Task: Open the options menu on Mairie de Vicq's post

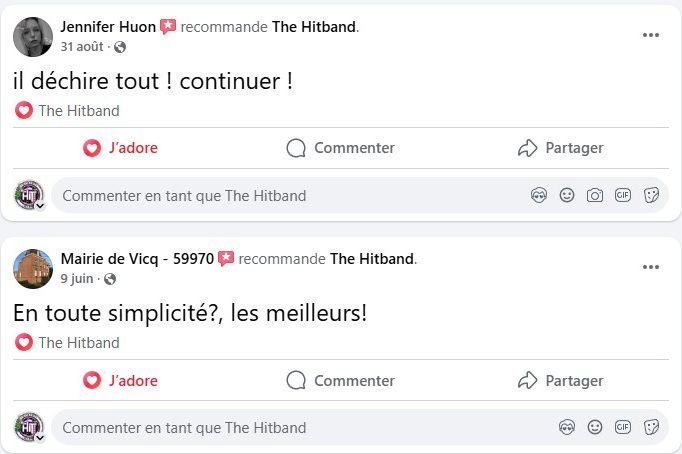Action: [651, 267]
